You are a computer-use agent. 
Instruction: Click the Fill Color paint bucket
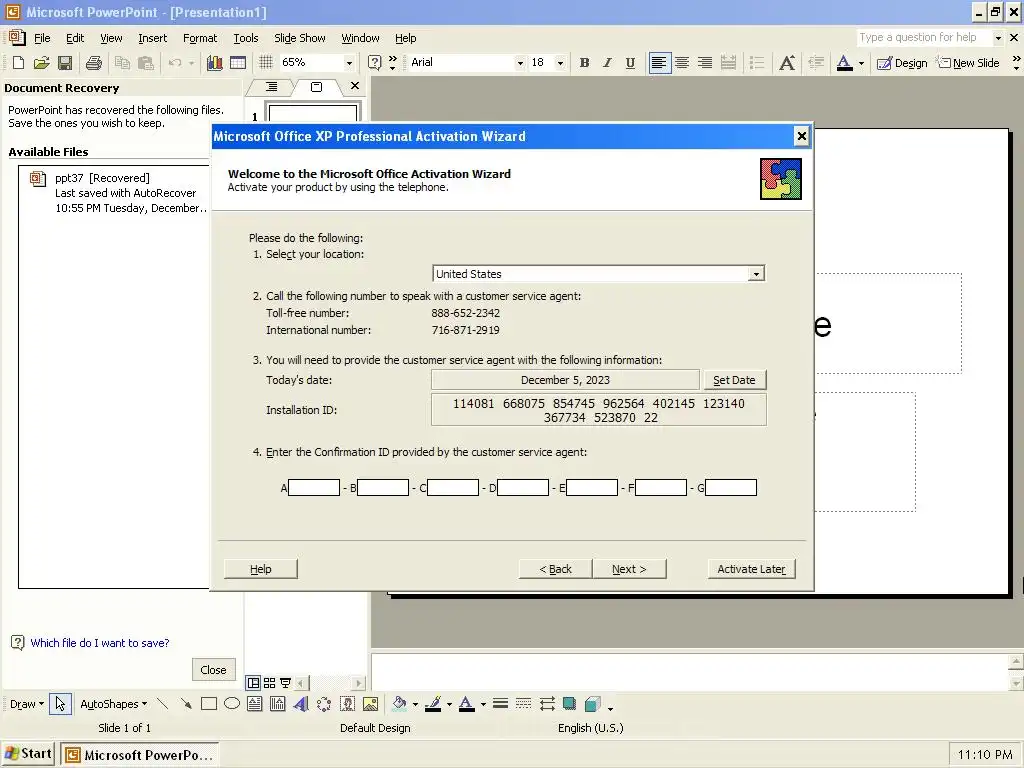[399, 704]
